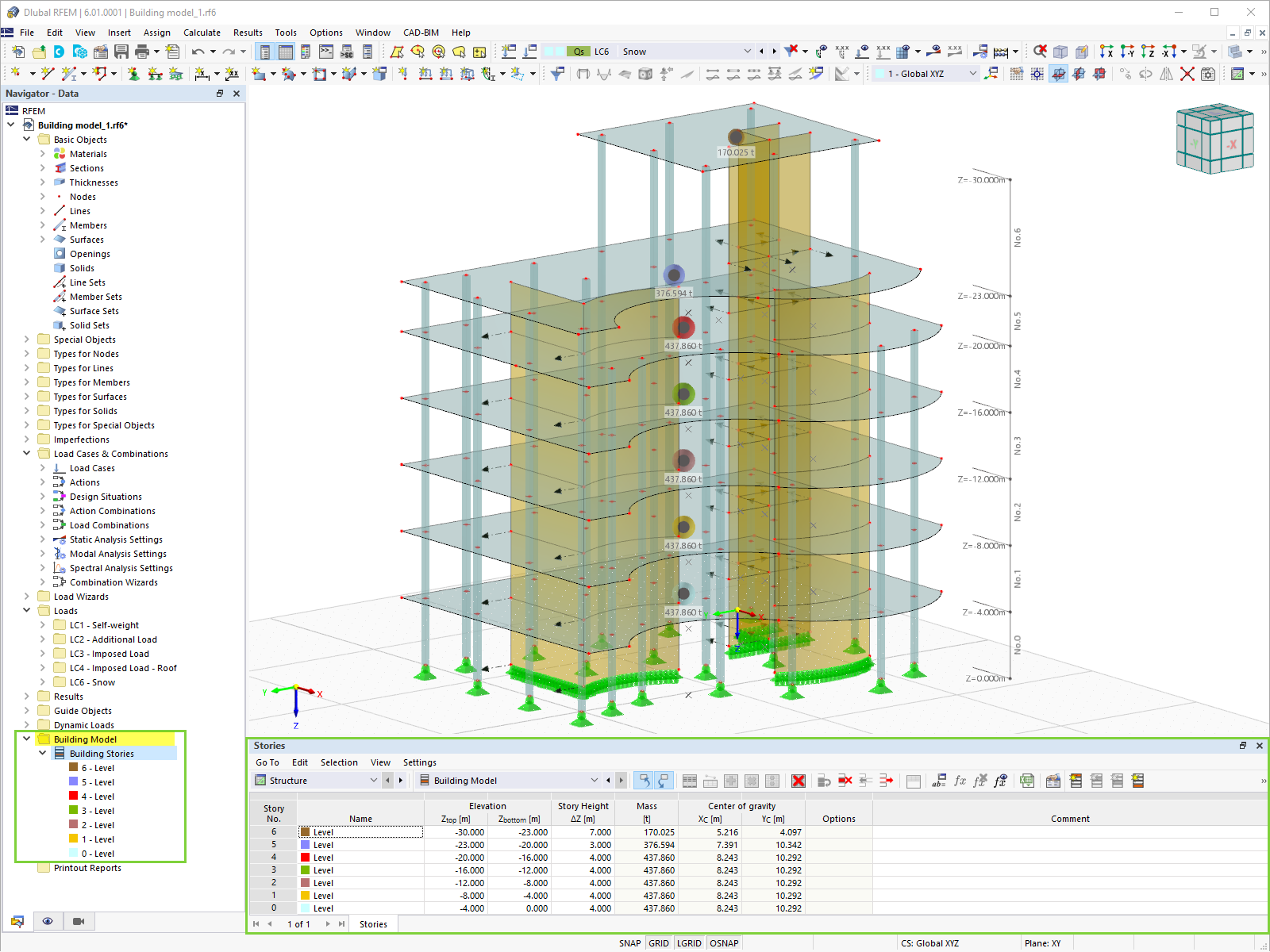Click the view along Z axis icon
1270x952 pixels.
(1148, 52)
